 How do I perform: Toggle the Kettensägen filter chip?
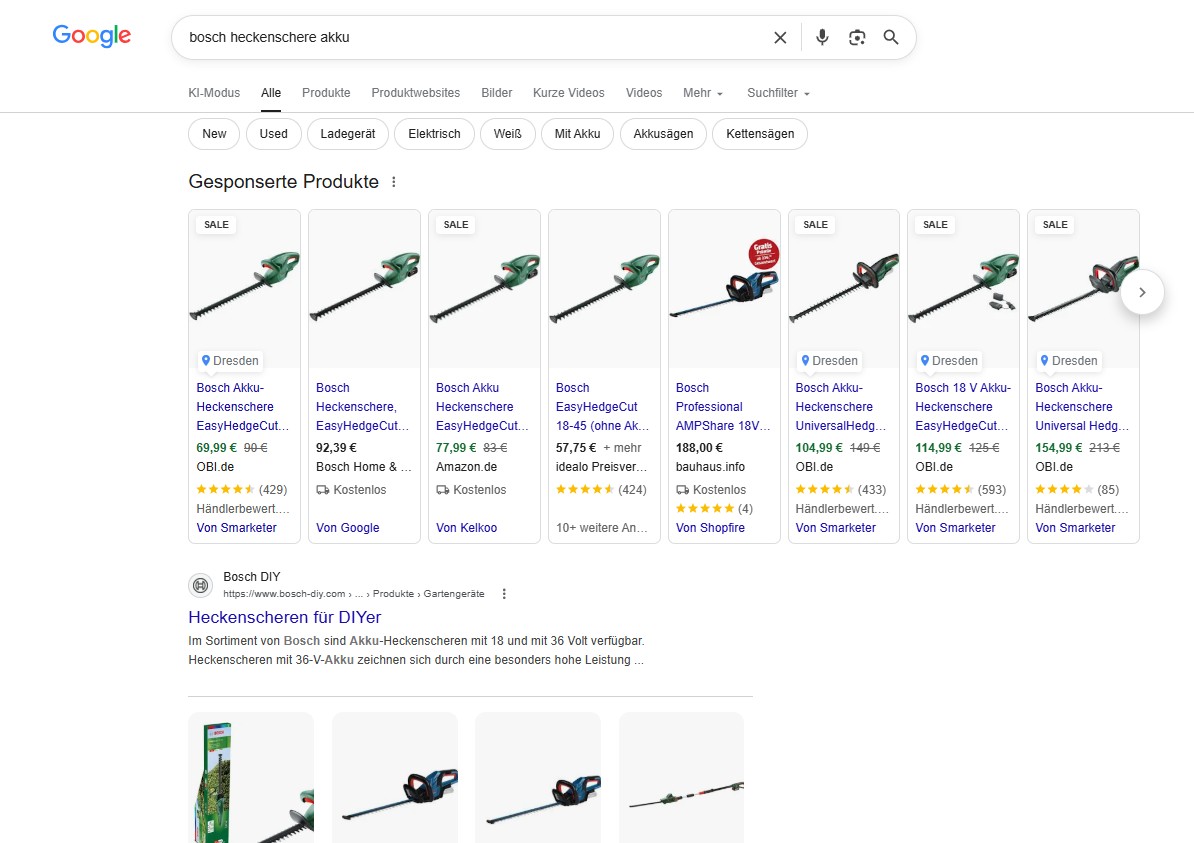tap(760, 134)
